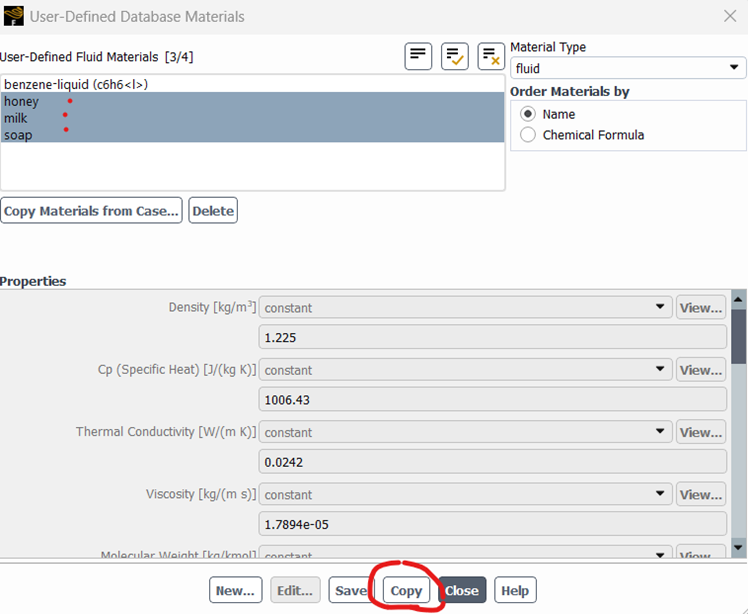Click the toggle list selection icon

pos(418,56)
